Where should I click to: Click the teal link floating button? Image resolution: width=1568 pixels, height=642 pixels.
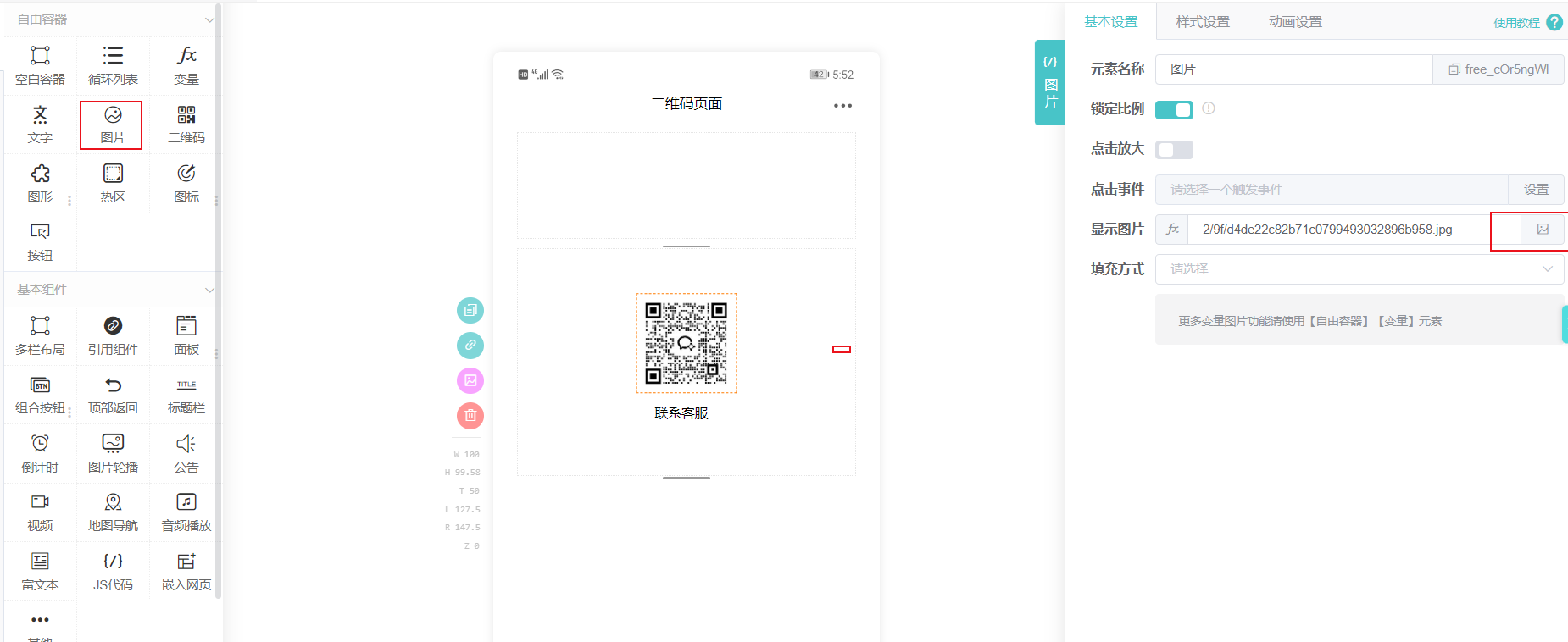[x=470, y=346]
